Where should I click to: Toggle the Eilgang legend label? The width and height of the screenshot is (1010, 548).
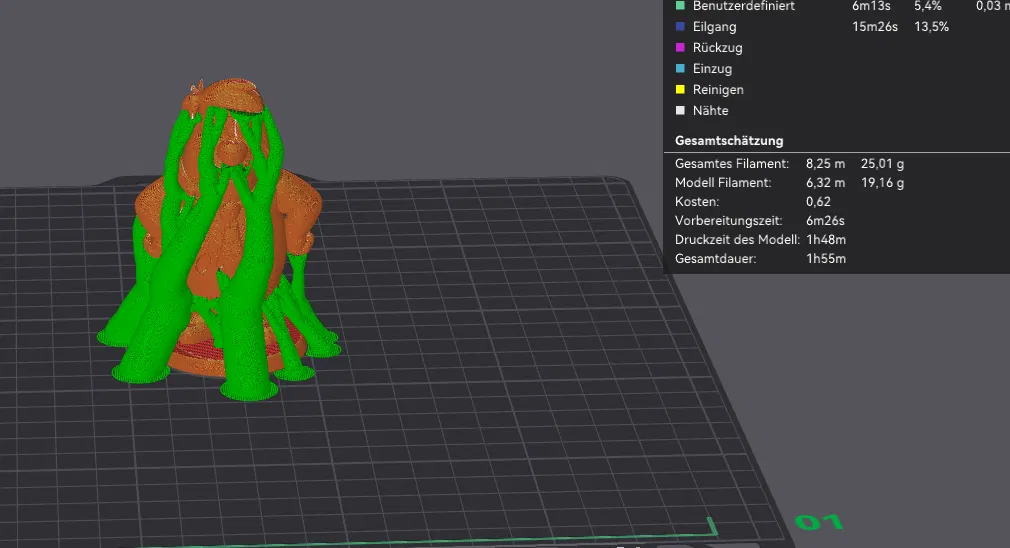click(x=714, y=27)
